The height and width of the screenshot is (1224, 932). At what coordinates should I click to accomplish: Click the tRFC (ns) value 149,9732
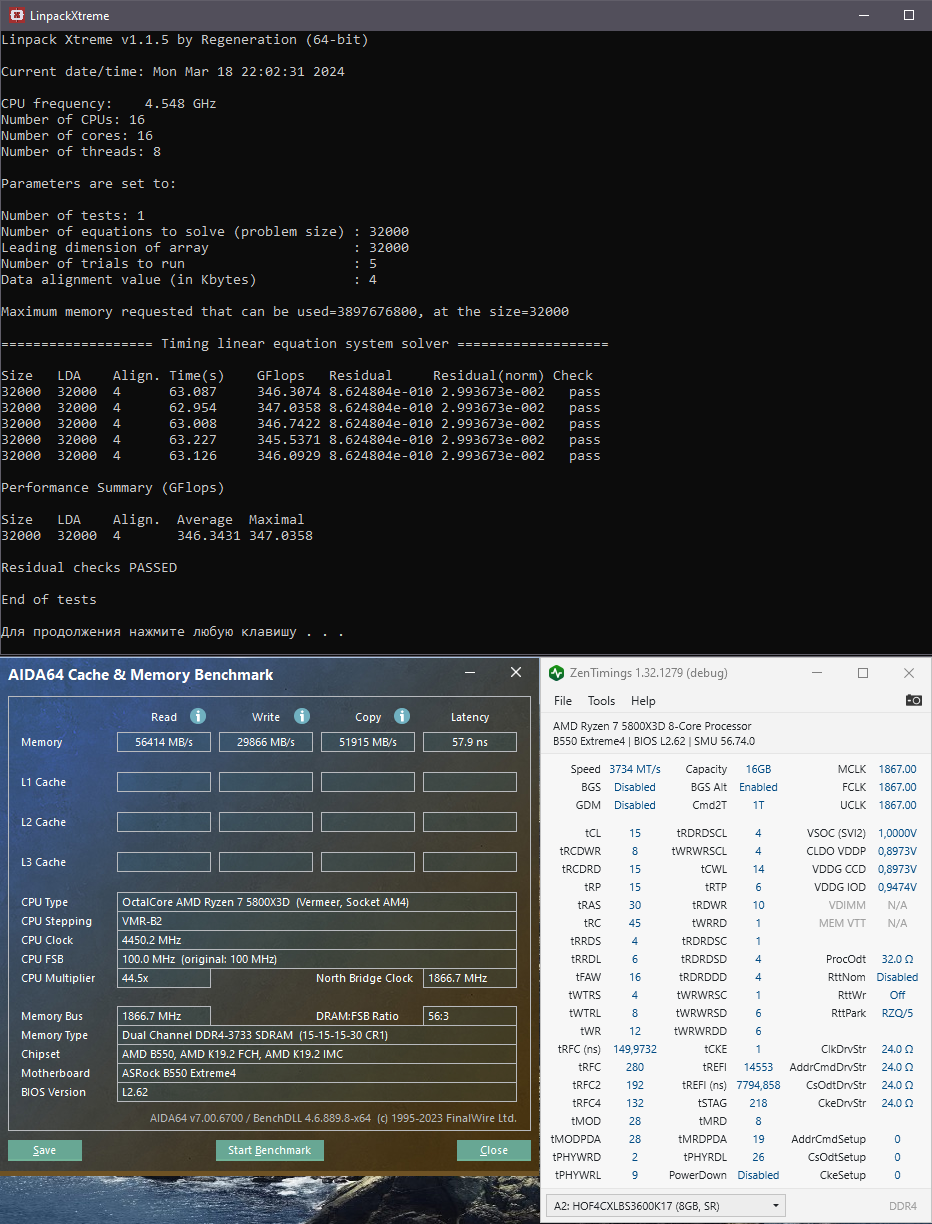click(x=635, y=1049)
